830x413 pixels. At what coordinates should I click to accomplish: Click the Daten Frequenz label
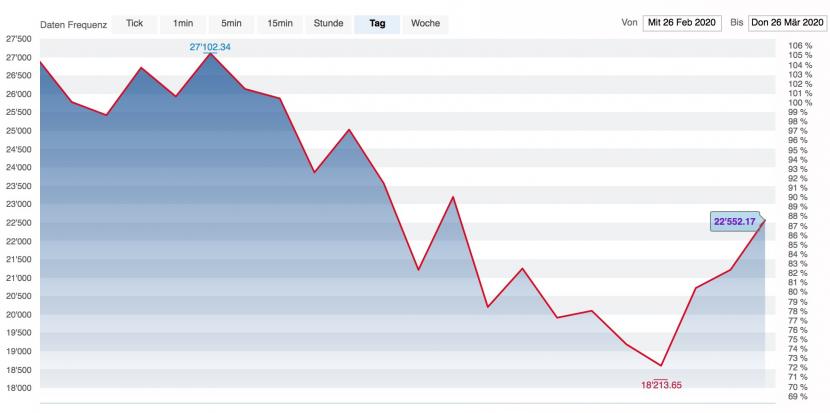(x=74, y=25)
